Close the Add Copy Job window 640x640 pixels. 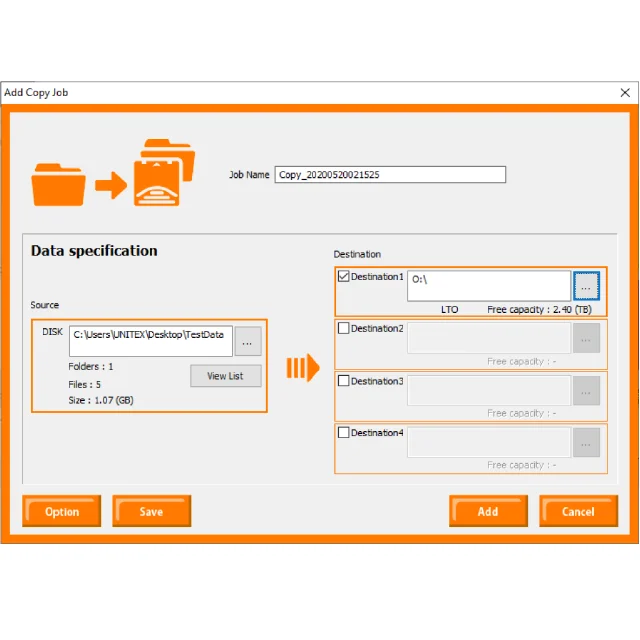[624, 93]
